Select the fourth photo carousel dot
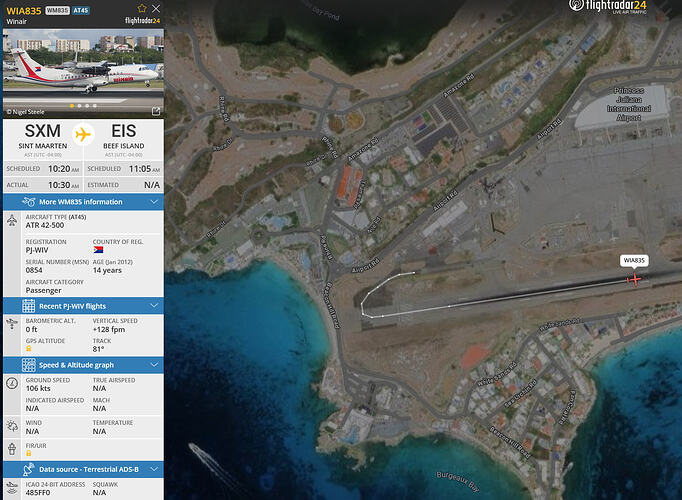The image size is (682, 500). [x=94, y=106]
